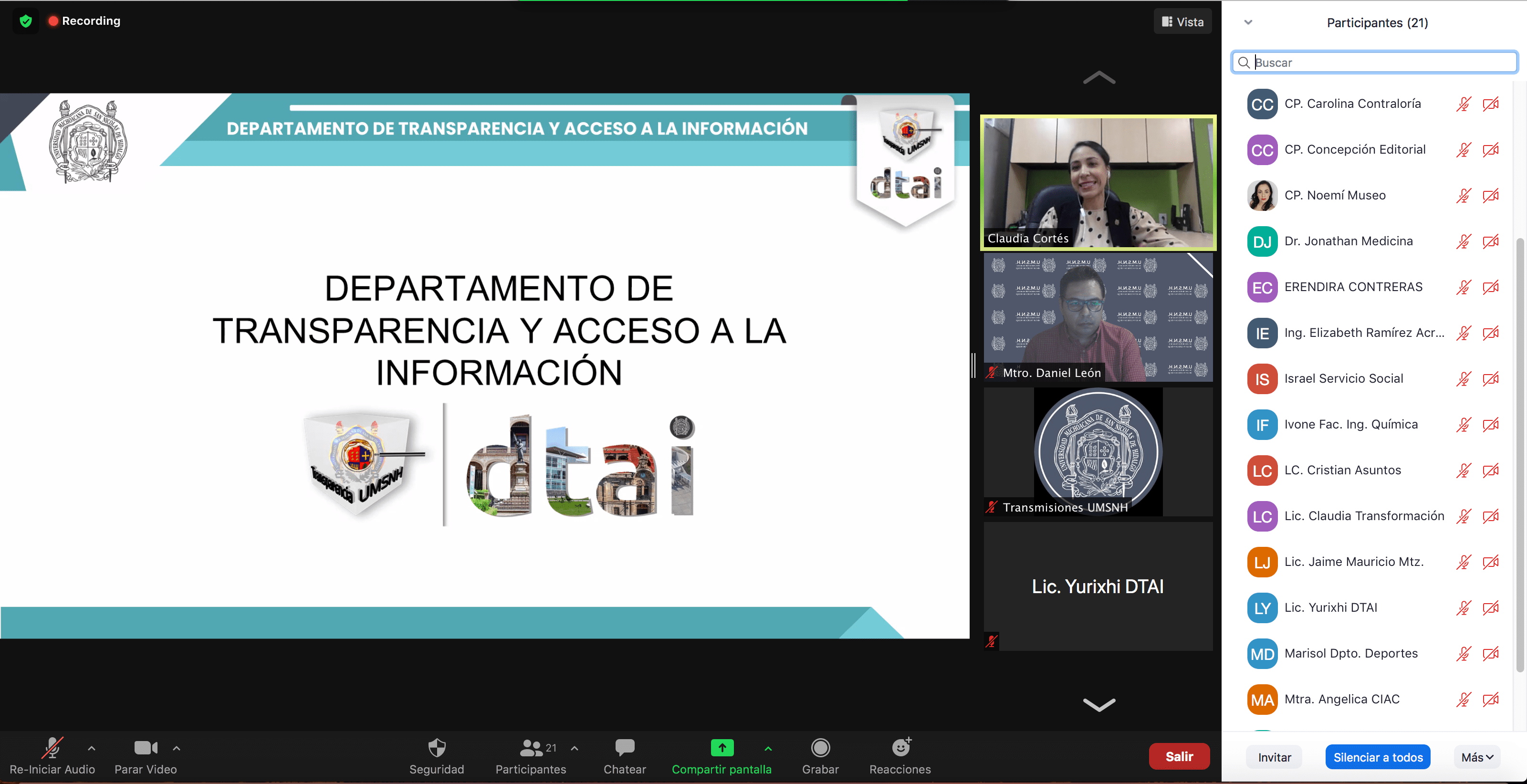Screen dimensions: 1527x784
Task: Open Reacciones smiley icon
Action: [901, 747]
